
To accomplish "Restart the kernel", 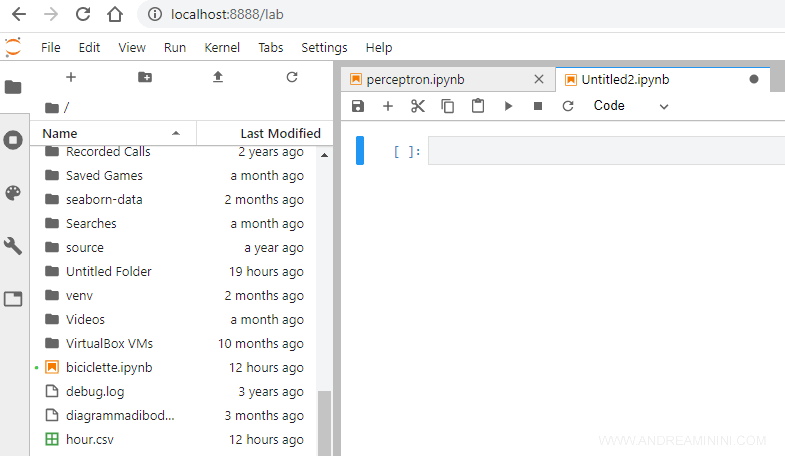I will pyautogui.click(x=568, y=106).
